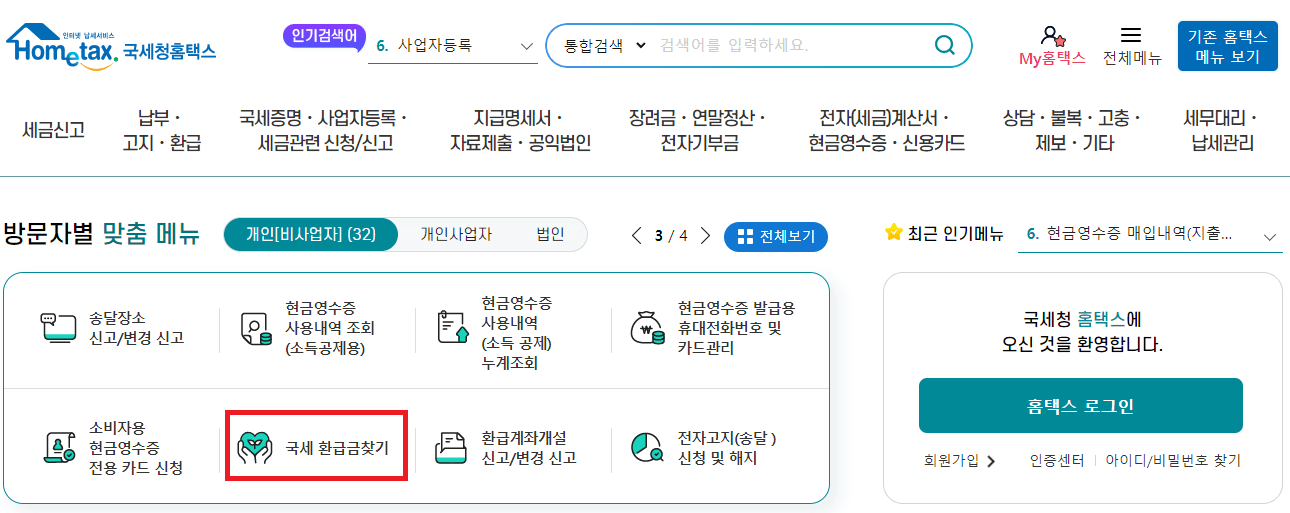This screenshot has height=513, width=1290.
Task: Click the arrow next to 회원가입
Action: pyautogui.click(x=991, y=462)
